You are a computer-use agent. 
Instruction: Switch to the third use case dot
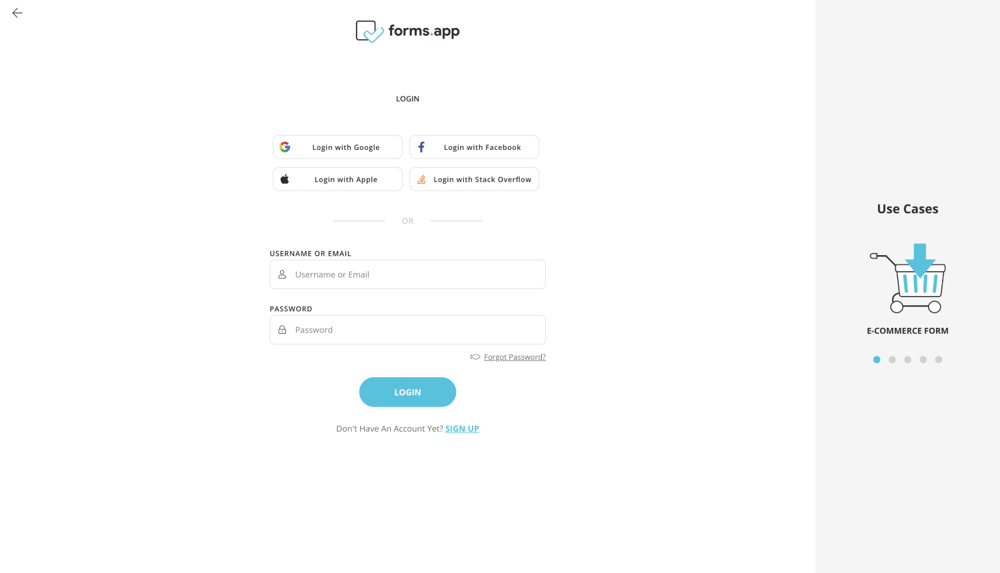point(908,360)
